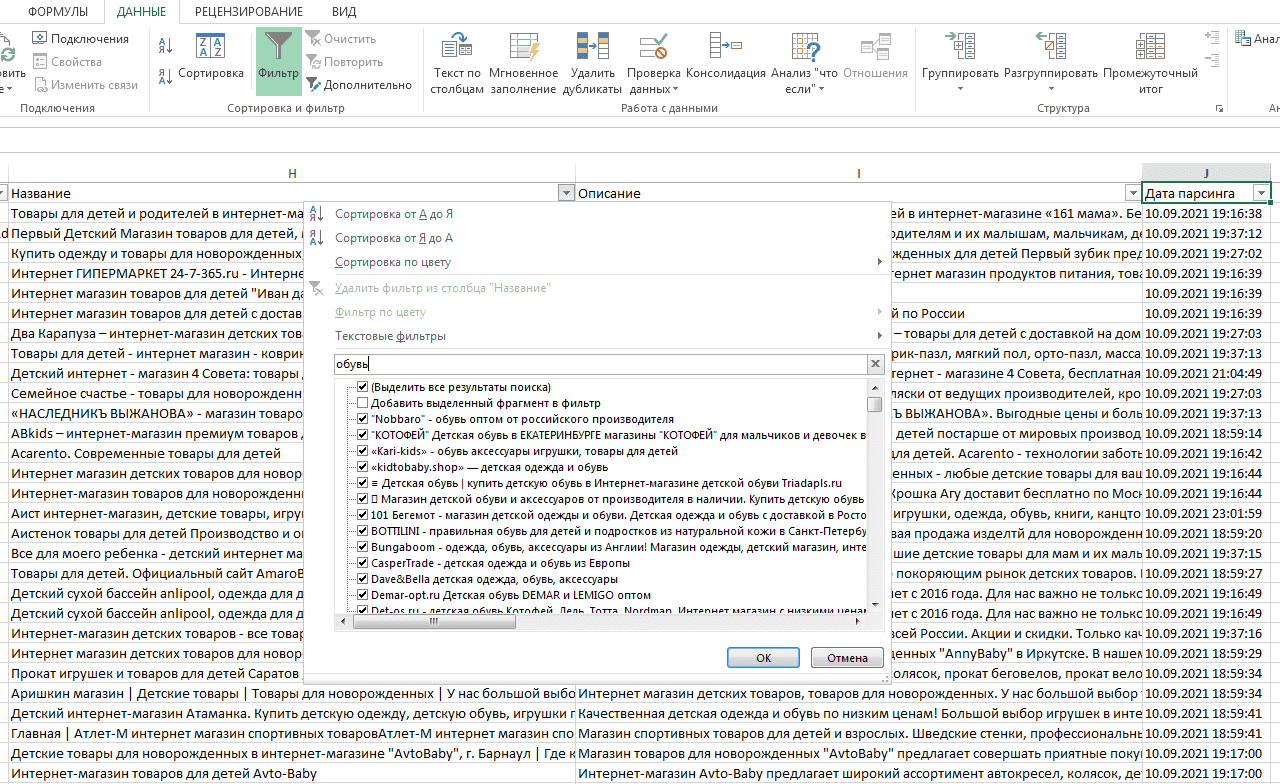Select cell 'Аришкин магазин | Детские товары'
Viewport: 1280px width, 784px height.
point(292,694)
